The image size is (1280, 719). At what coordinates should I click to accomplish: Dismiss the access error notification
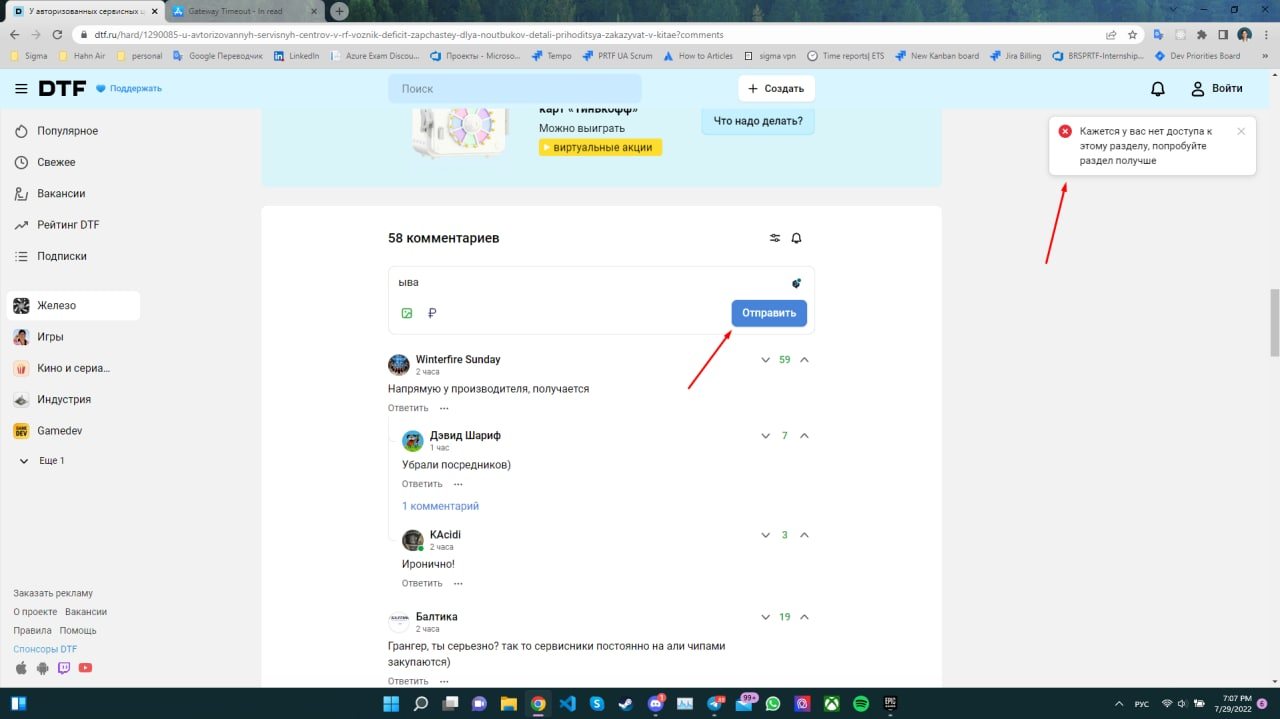click(1241, 131)
